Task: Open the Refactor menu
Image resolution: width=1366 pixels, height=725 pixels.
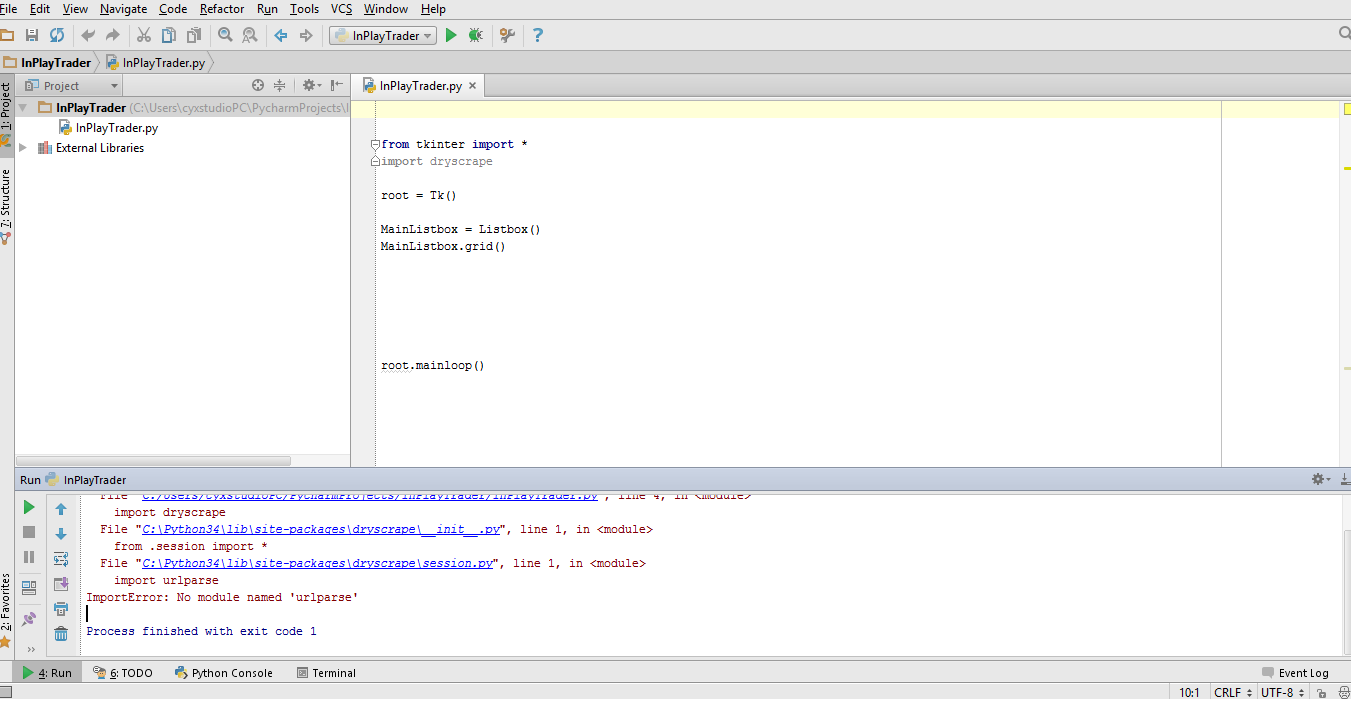Action: point(222,9)
